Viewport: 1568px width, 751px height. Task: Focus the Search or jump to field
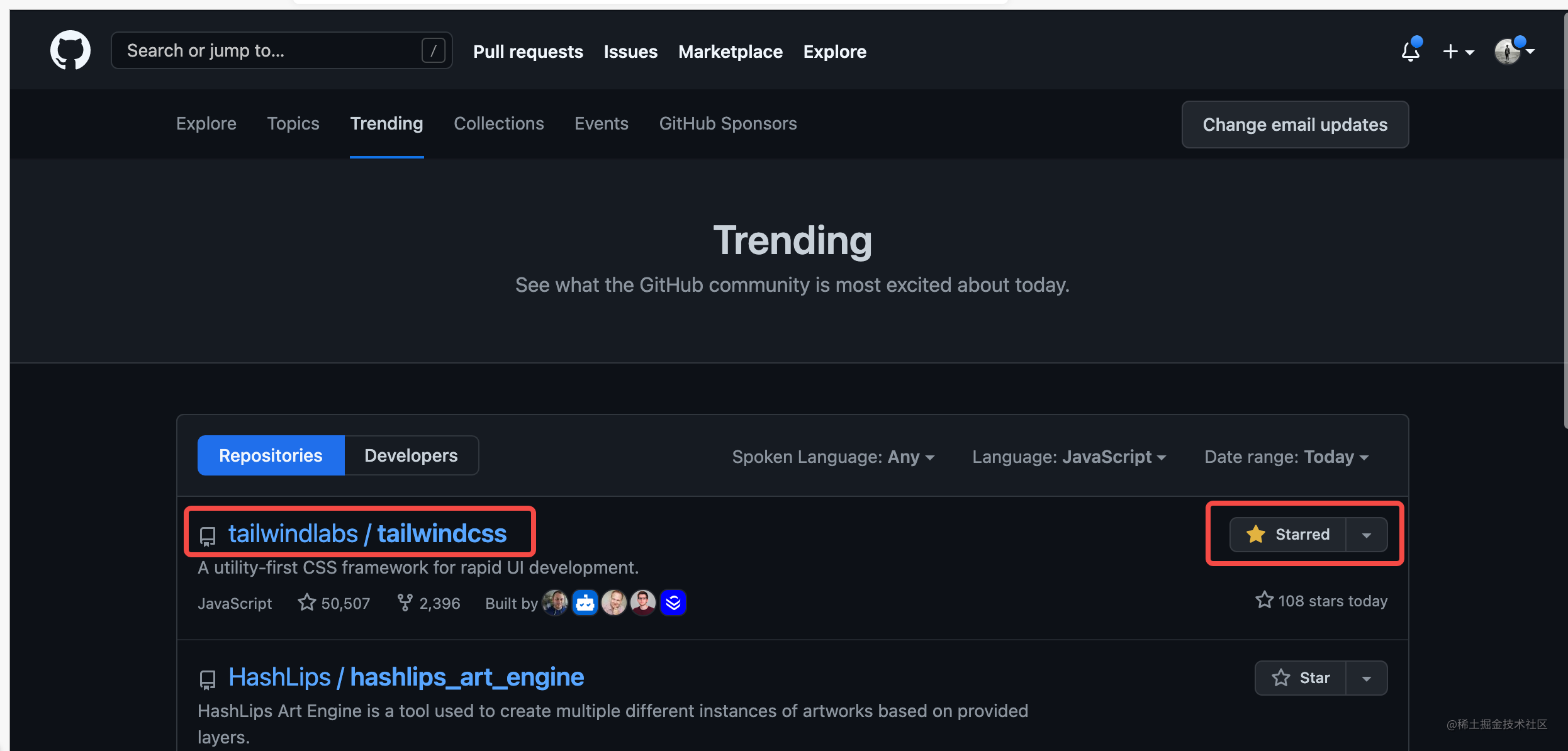(281, 50)
